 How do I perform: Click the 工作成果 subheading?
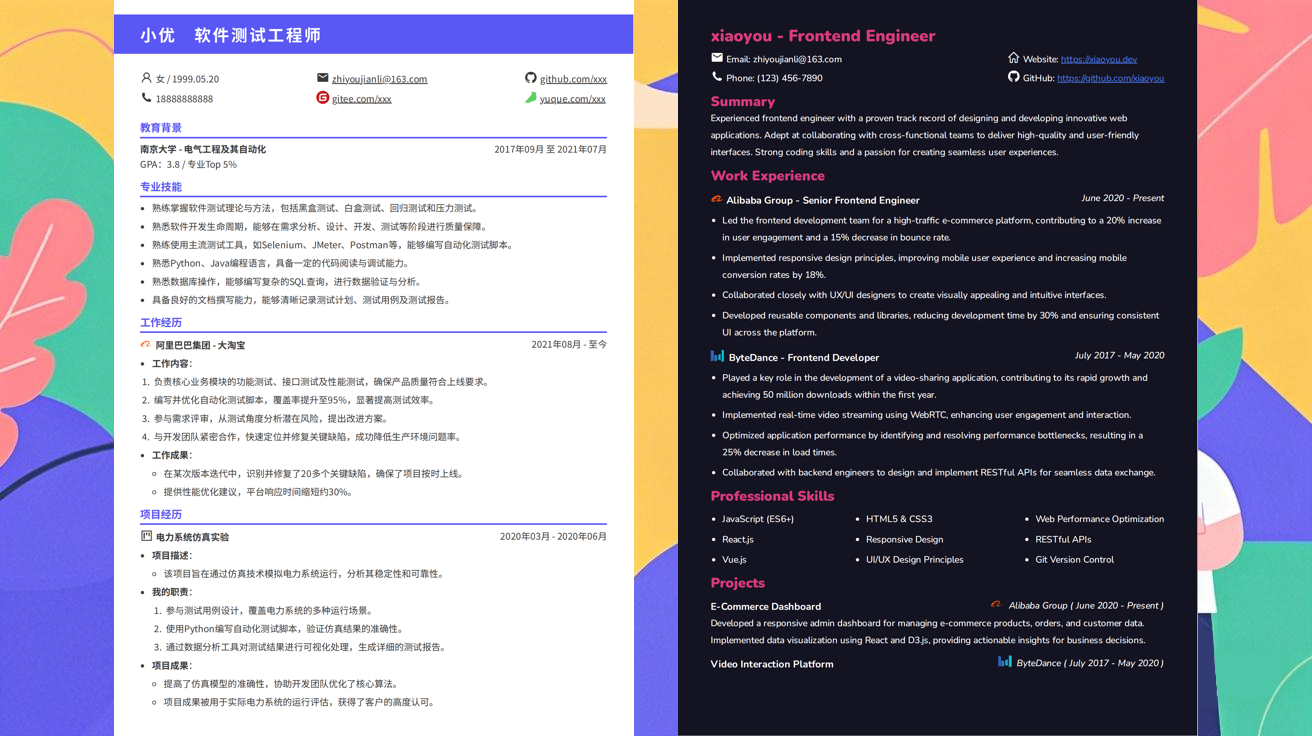[x=172, y=455]
